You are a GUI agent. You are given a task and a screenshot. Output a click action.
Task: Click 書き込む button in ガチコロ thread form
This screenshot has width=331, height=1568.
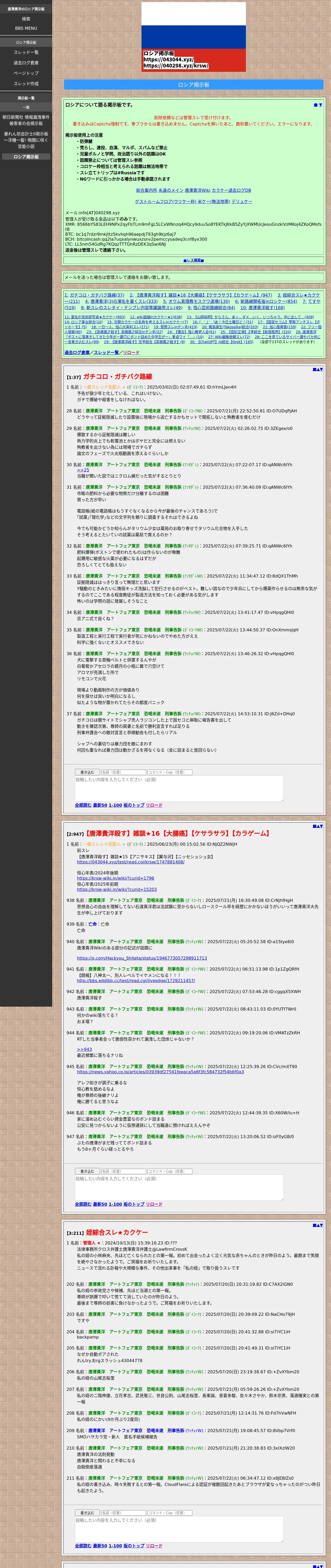(x=87, y=773)
